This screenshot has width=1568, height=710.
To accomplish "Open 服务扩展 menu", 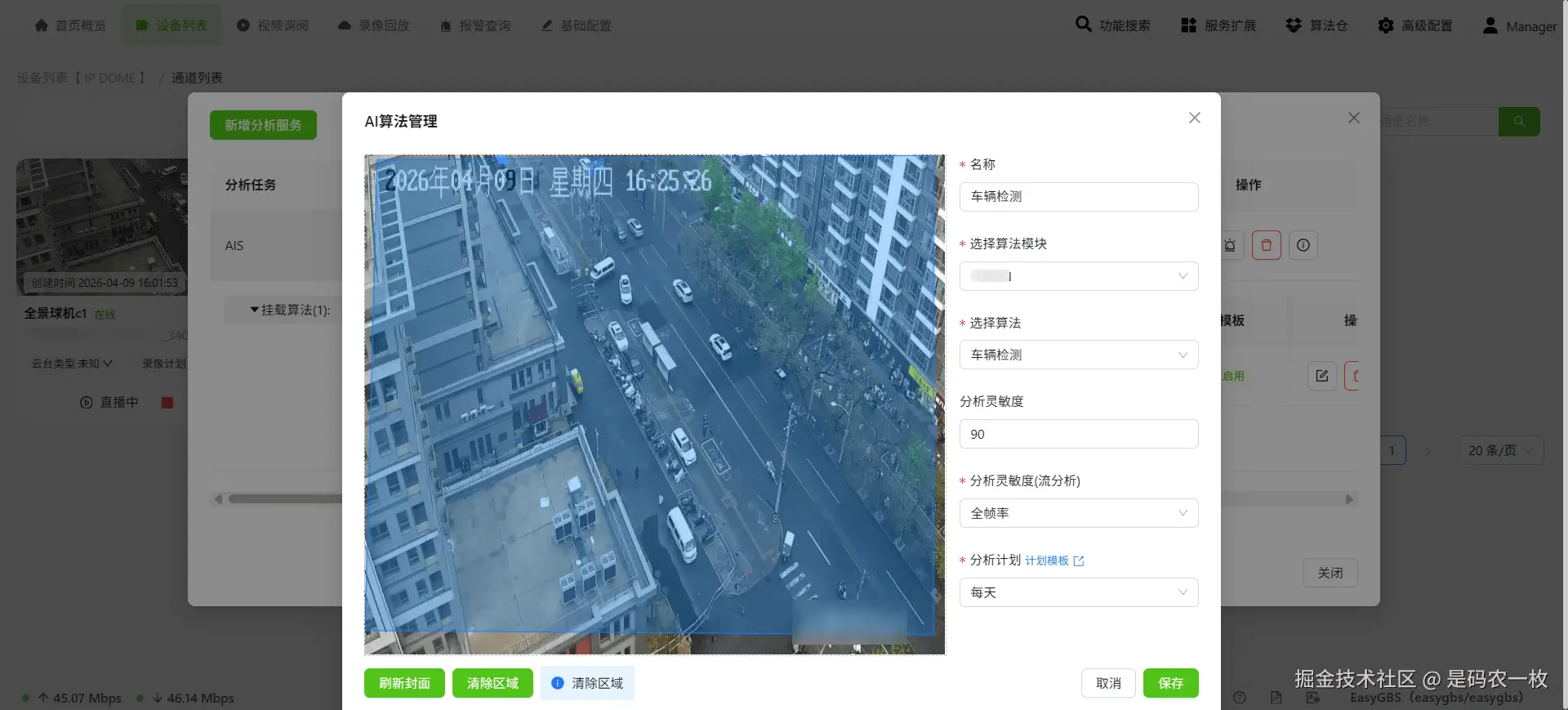I will [x=1218, y=25].
